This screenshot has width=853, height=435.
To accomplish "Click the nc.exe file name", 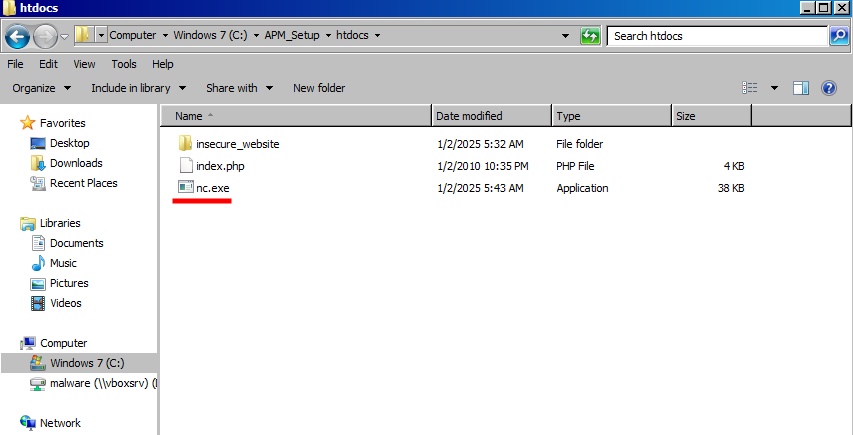I will pos(213,188).
